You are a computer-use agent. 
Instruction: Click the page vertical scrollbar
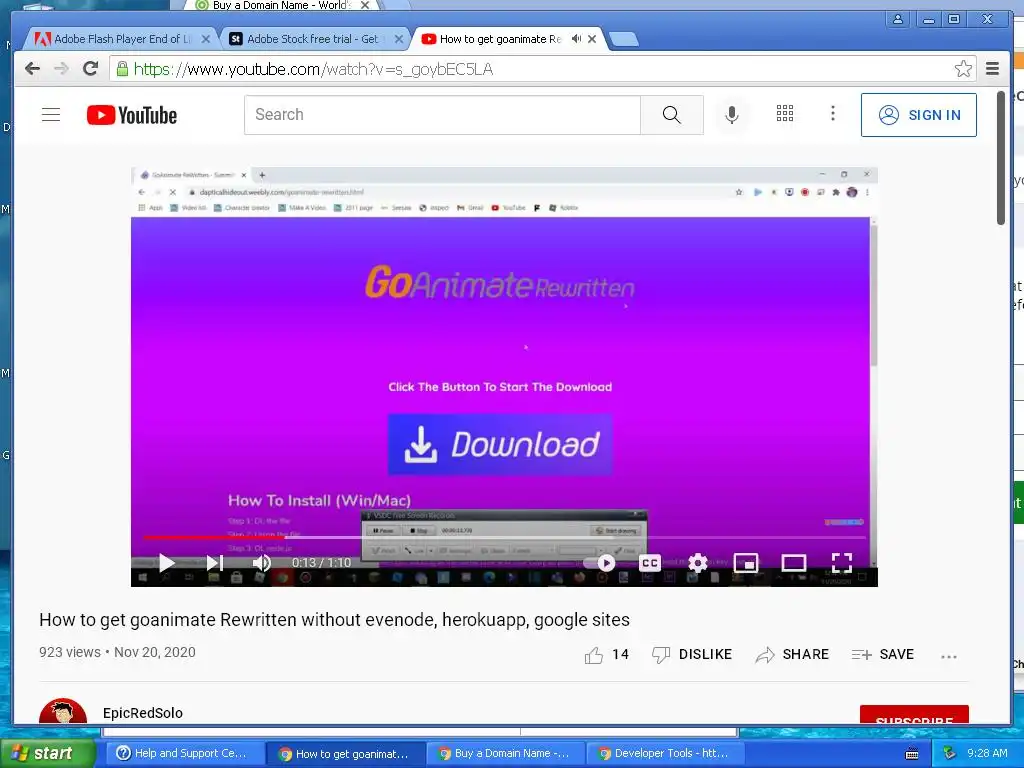tap(1000, 158)
